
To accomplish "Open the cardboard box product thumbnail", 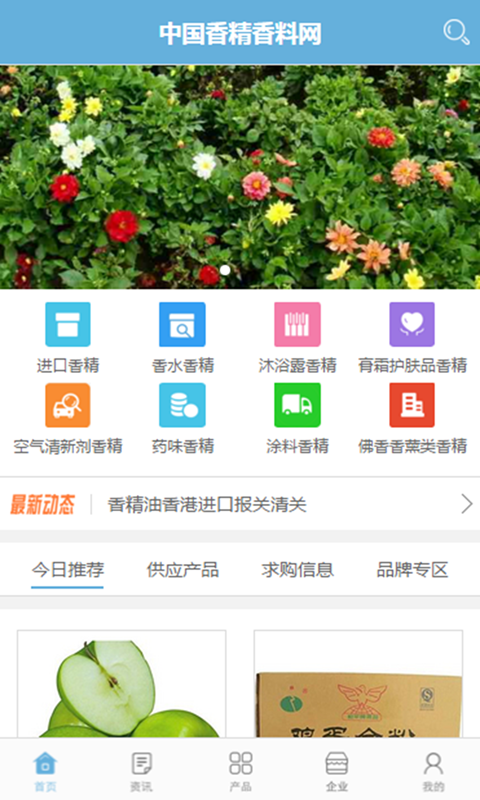I will click(x=359, y=684).
